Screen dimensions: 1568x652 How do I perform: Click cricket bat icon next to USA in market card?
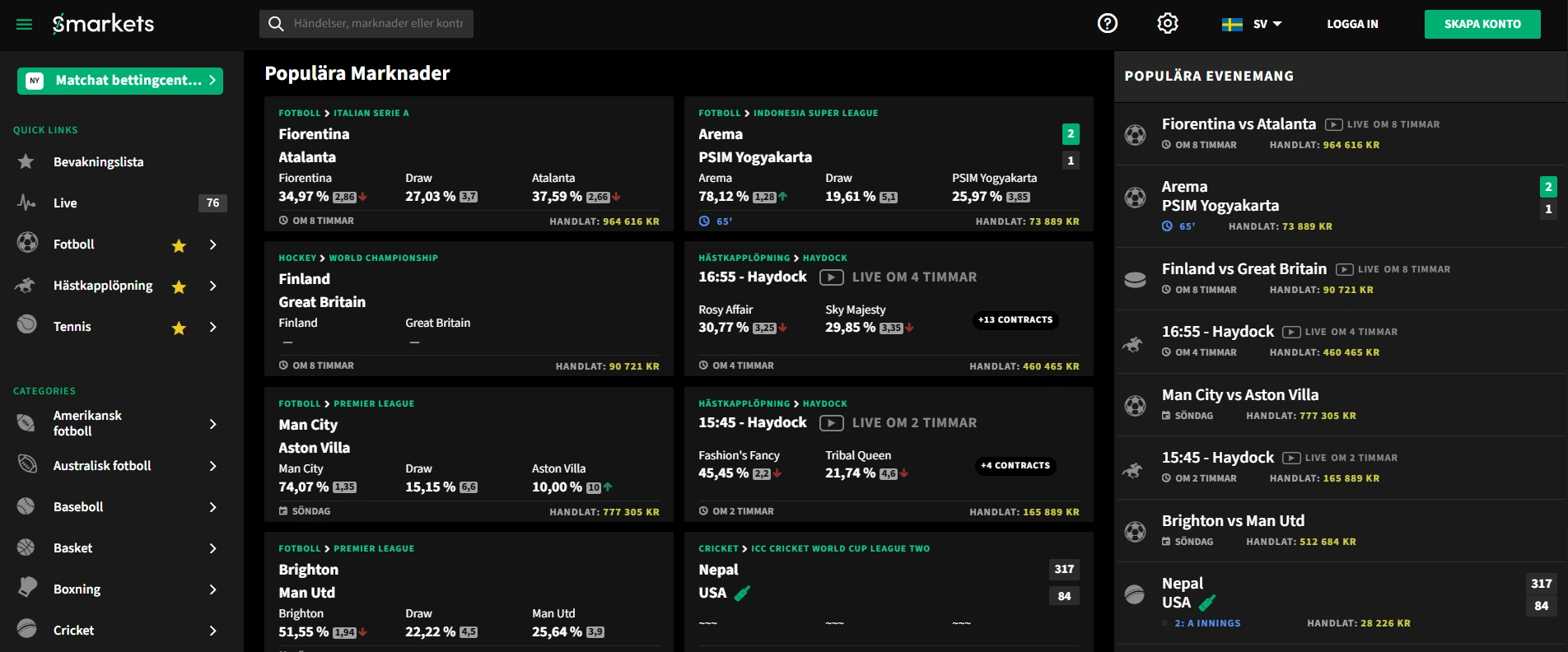pyautogui.click(x=742, y=593)
